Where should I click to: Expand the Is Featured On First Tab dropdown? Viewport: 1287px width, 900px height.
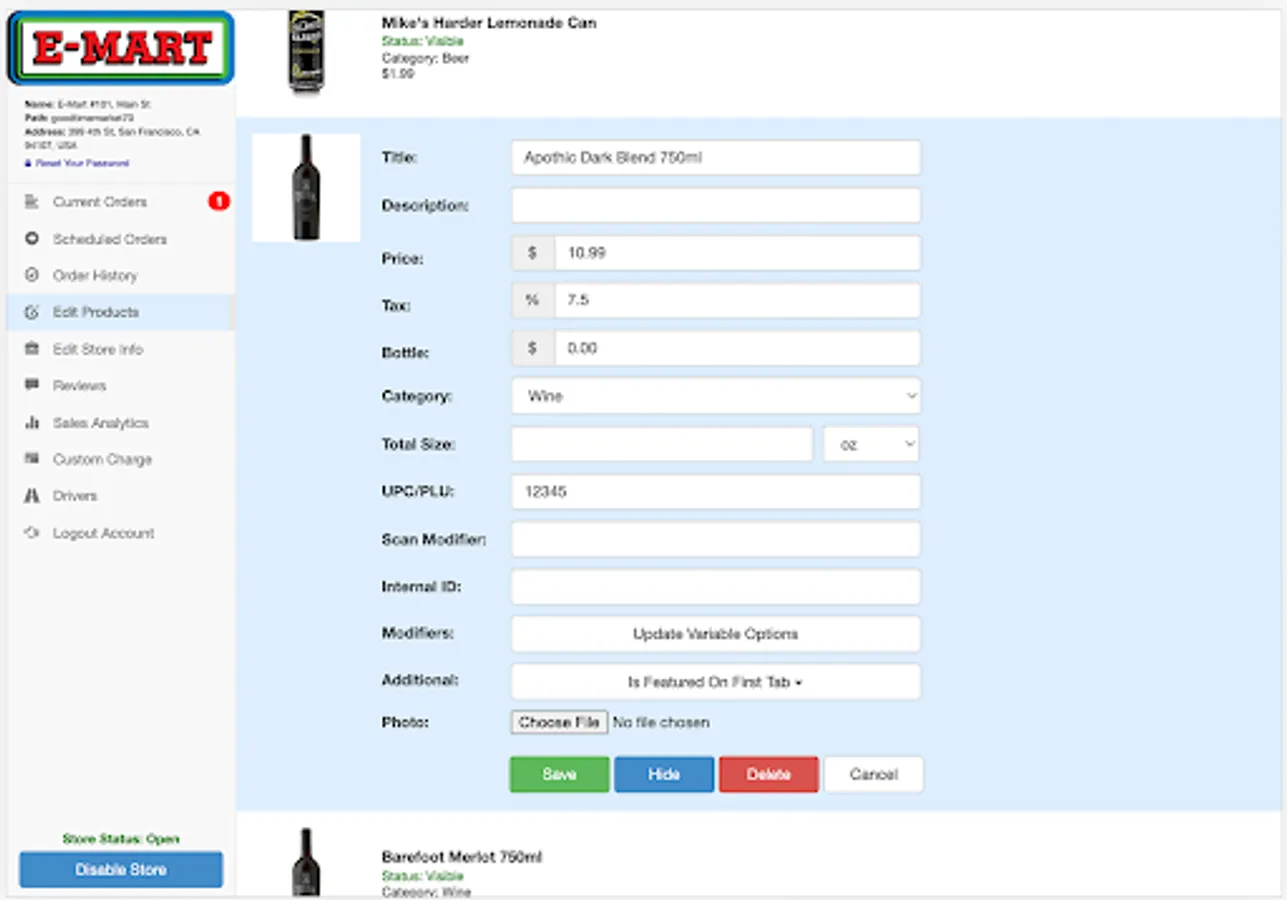716,682
